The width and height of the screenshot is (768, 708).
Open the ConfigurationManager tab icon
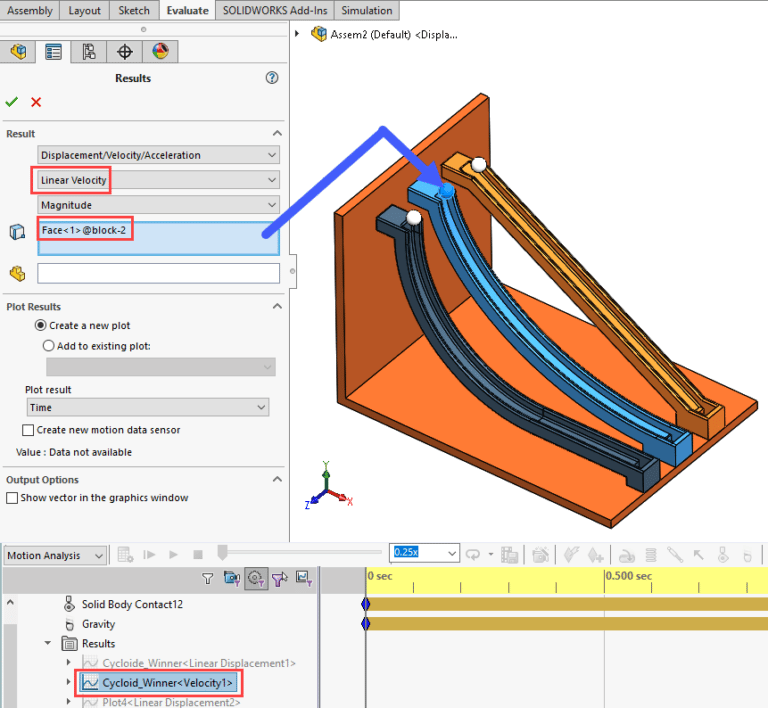click(89, 51)
